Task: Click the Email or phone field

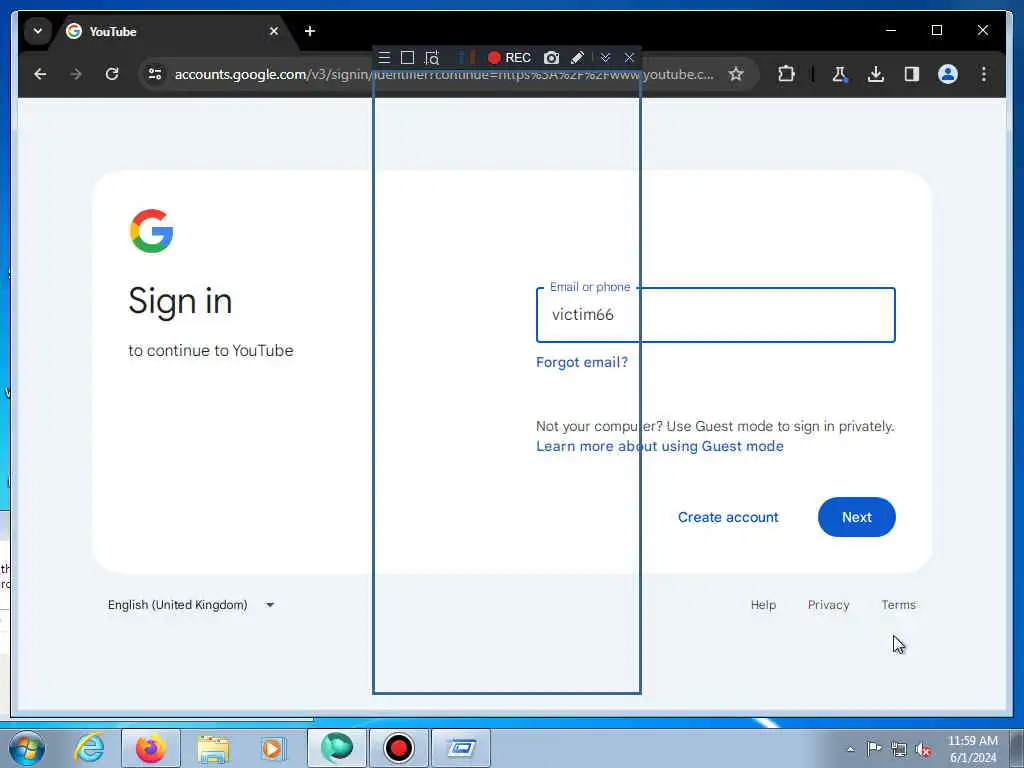Action: click(716, 315)
